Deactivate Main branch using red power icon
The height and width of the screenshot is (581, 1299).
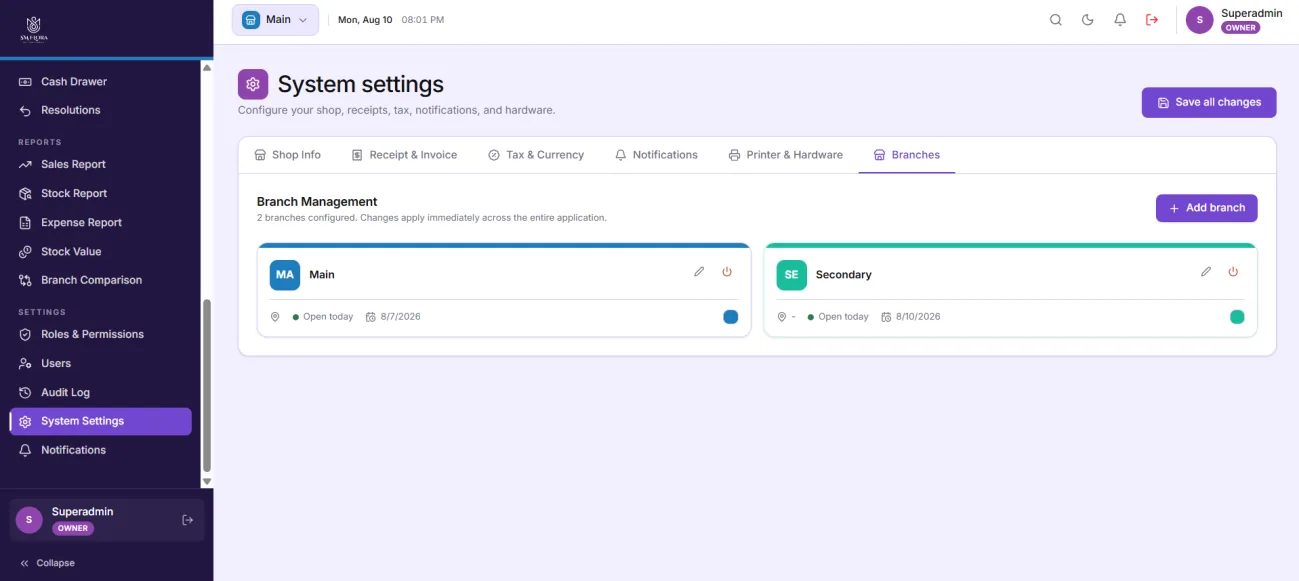[727, 272]
